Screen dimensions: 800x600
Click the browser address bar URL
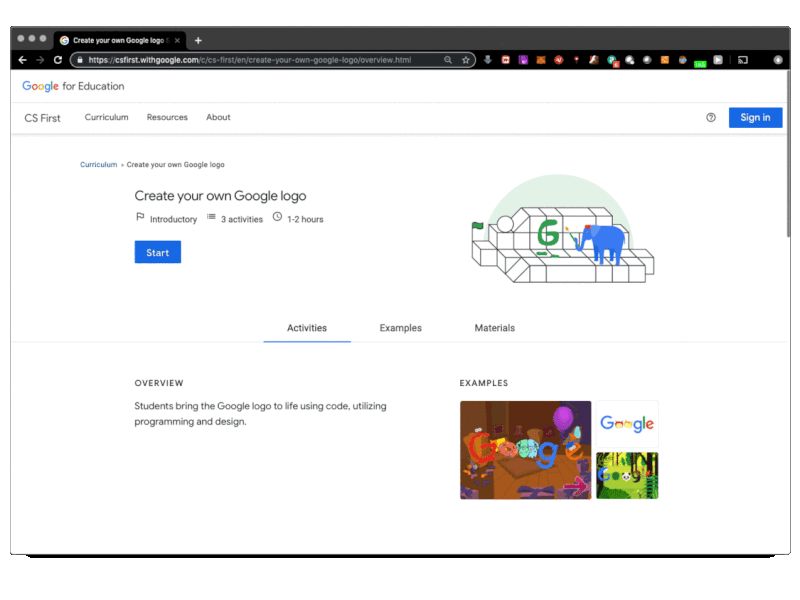pos(249,60)
